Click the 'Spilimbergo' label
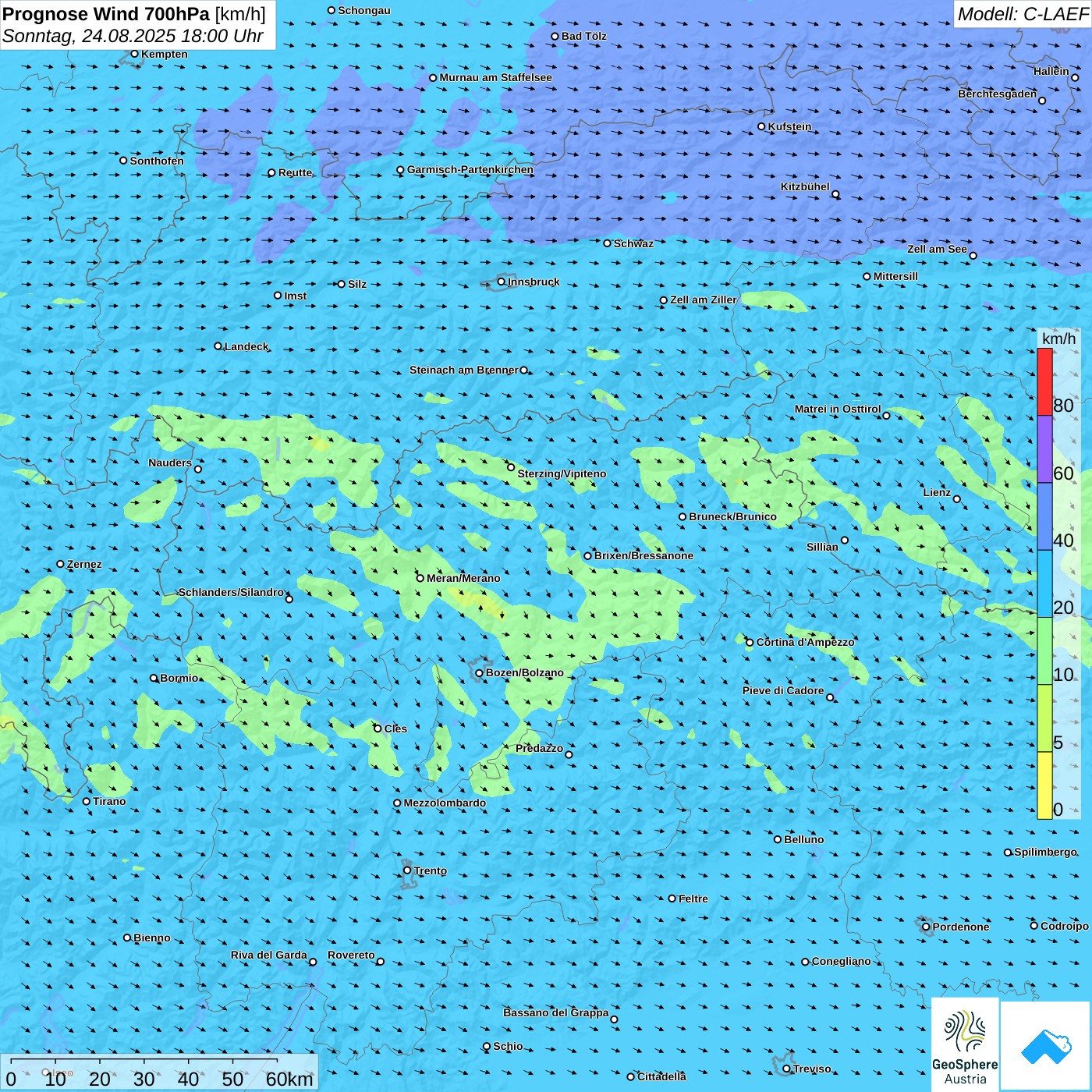 click(1045, 852)
